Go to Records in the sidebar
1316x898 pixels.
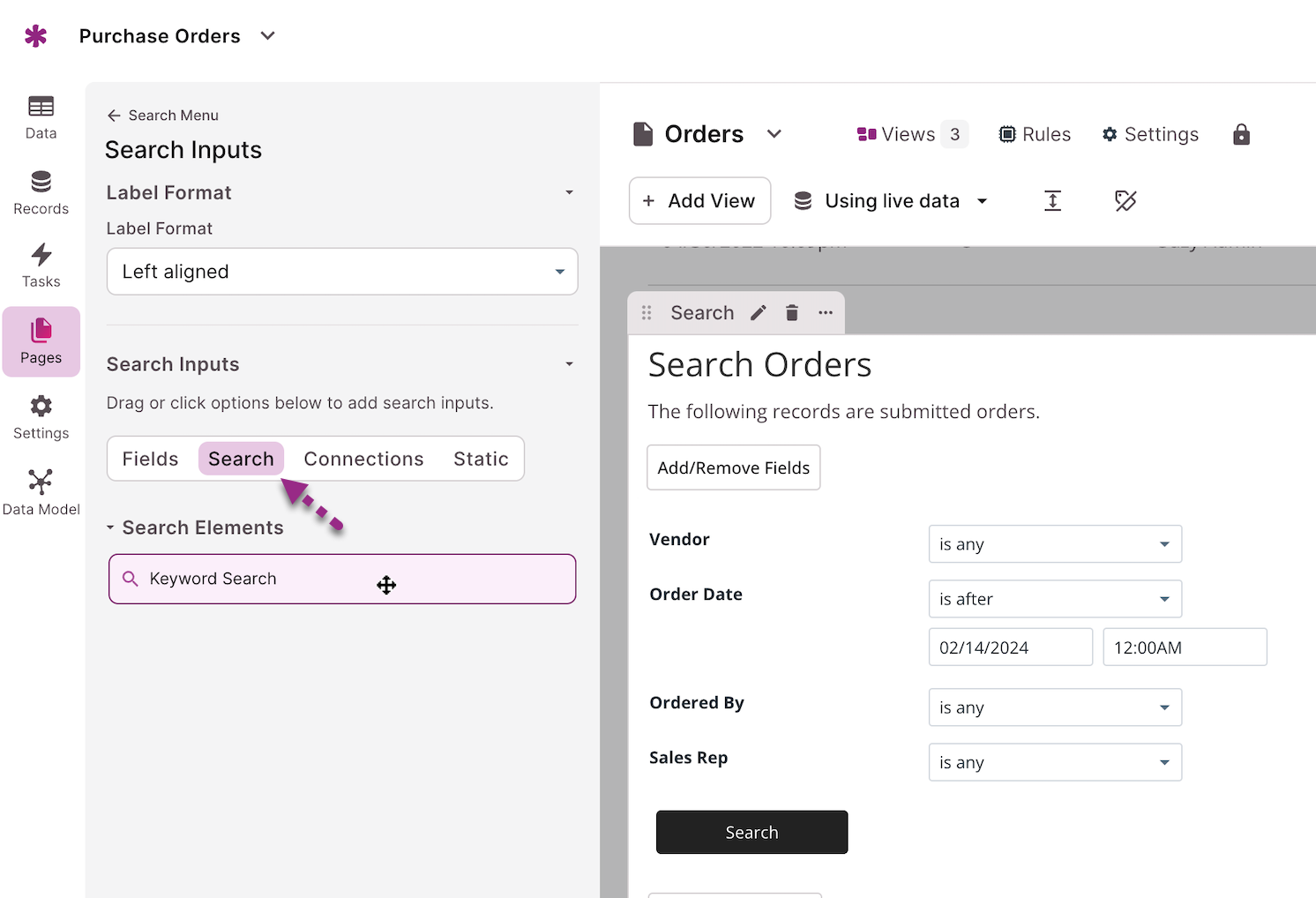(41, 193)
